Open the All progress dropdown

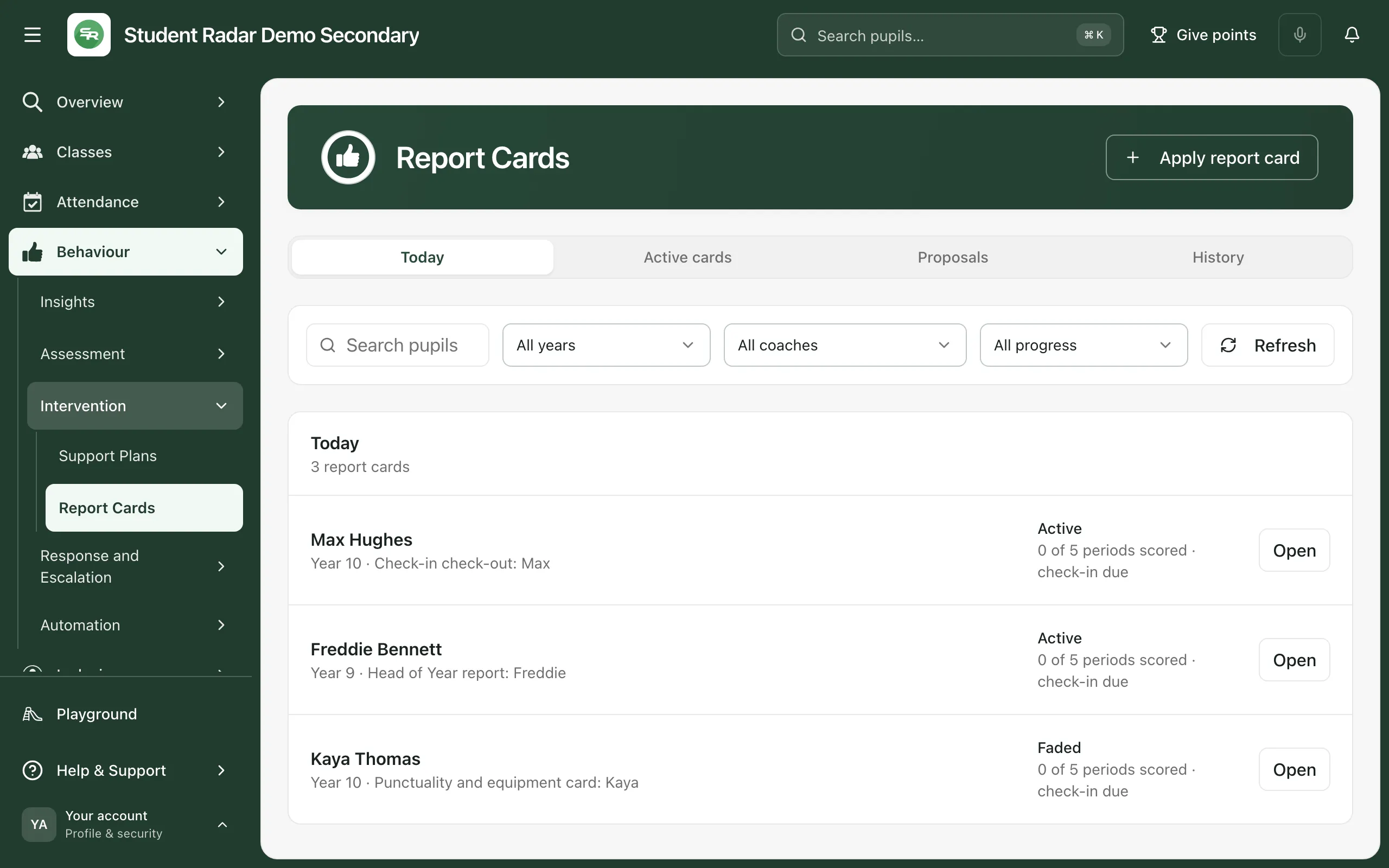click(x=1084, y=346)
